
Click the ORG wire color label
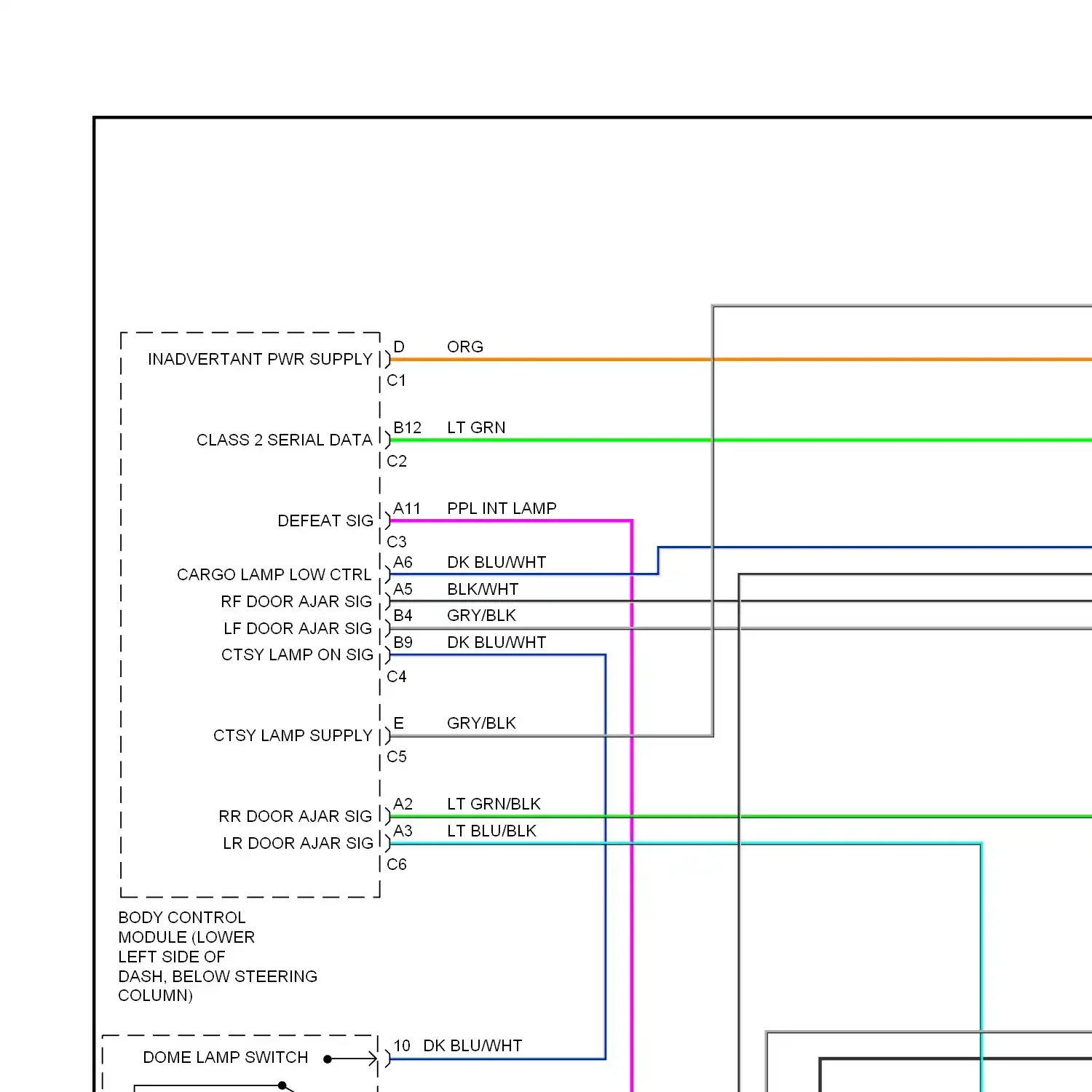[465, 347]
